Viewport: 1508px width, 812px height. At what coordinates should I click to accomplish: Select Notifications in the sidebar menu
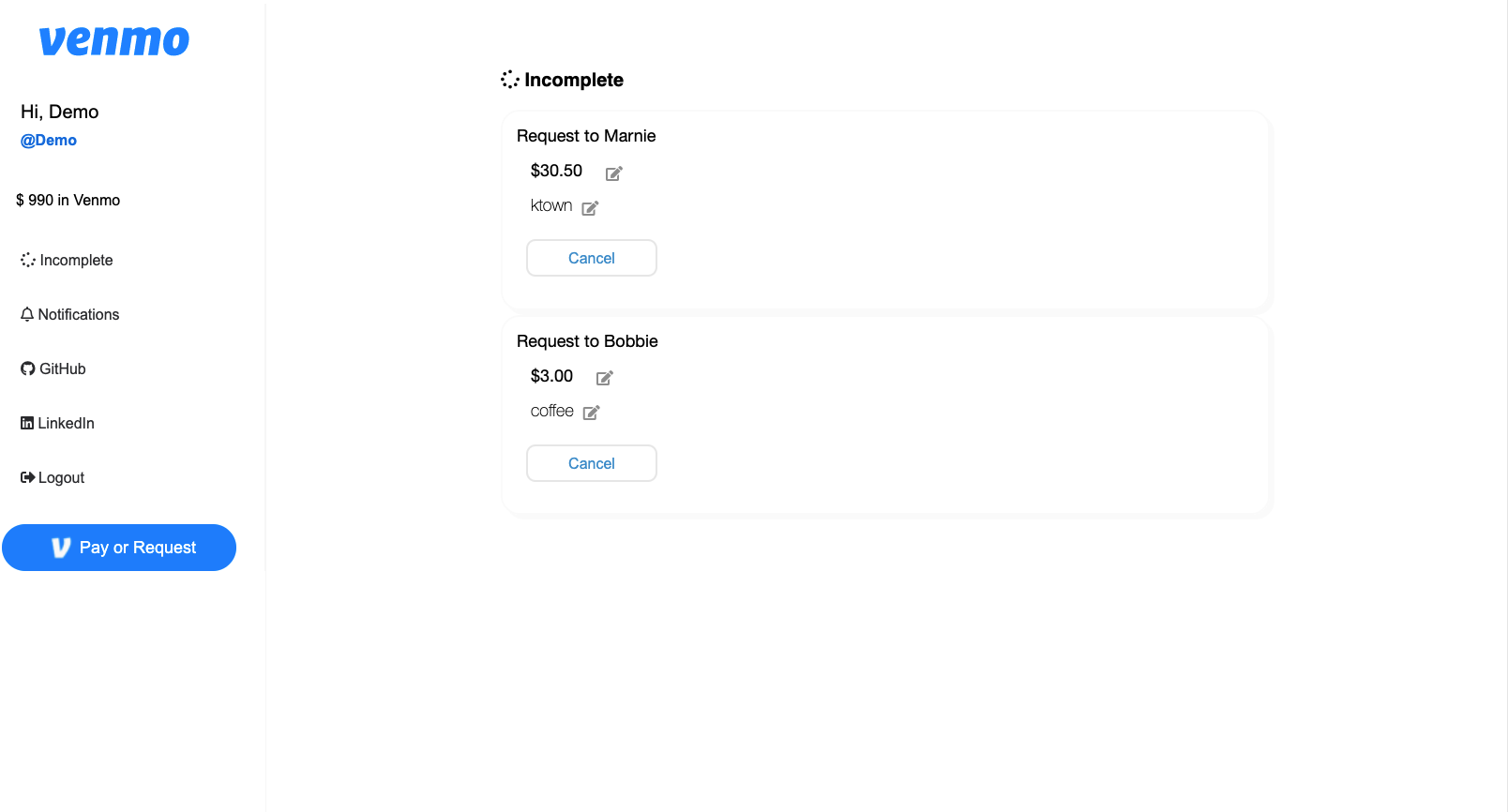coord(79,314)
